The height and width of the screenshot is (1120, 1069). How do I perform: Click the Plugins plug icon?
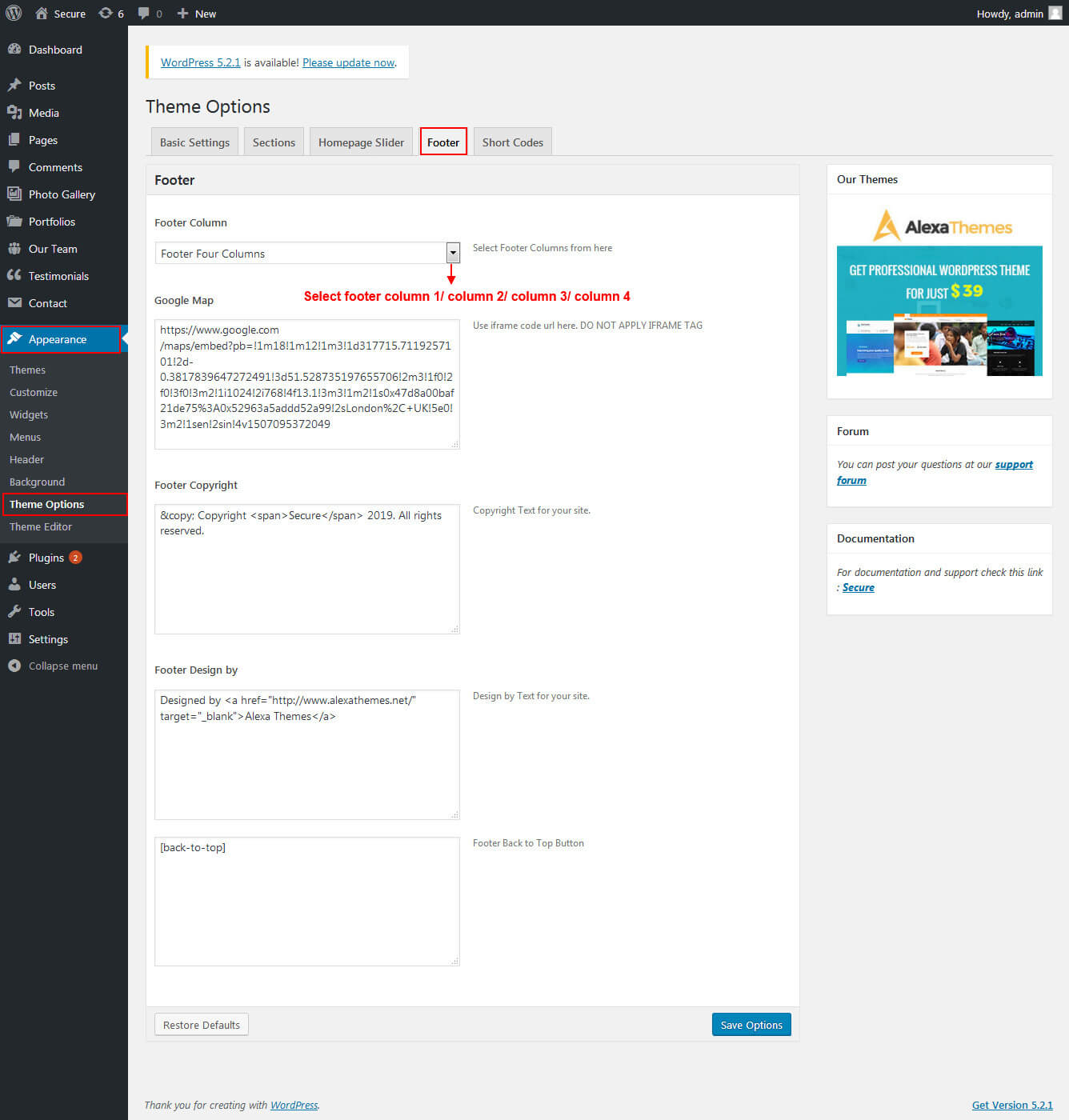pyautogui.click(x=14, y=557)
